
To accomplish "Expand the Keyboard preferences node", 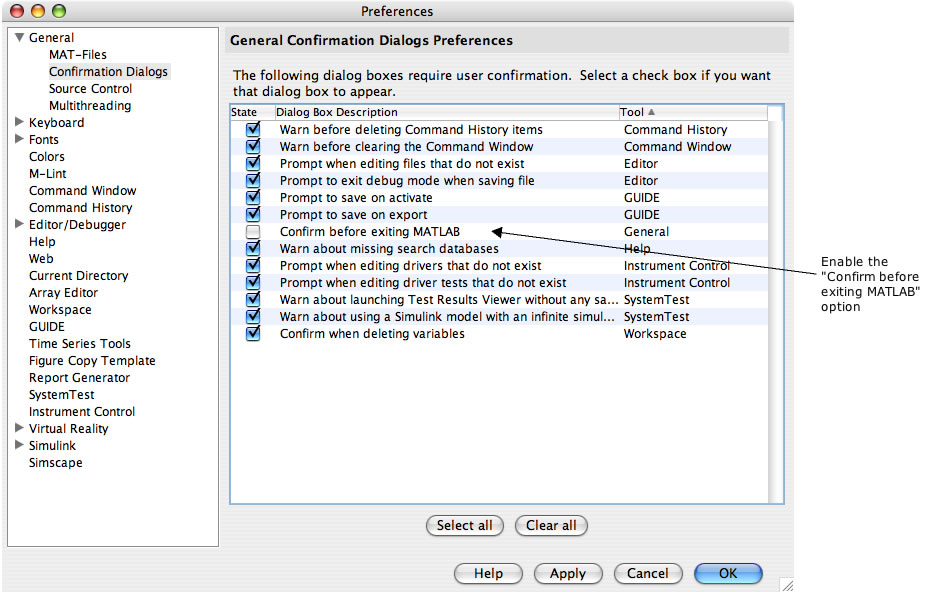I will (x=19, y=123).
